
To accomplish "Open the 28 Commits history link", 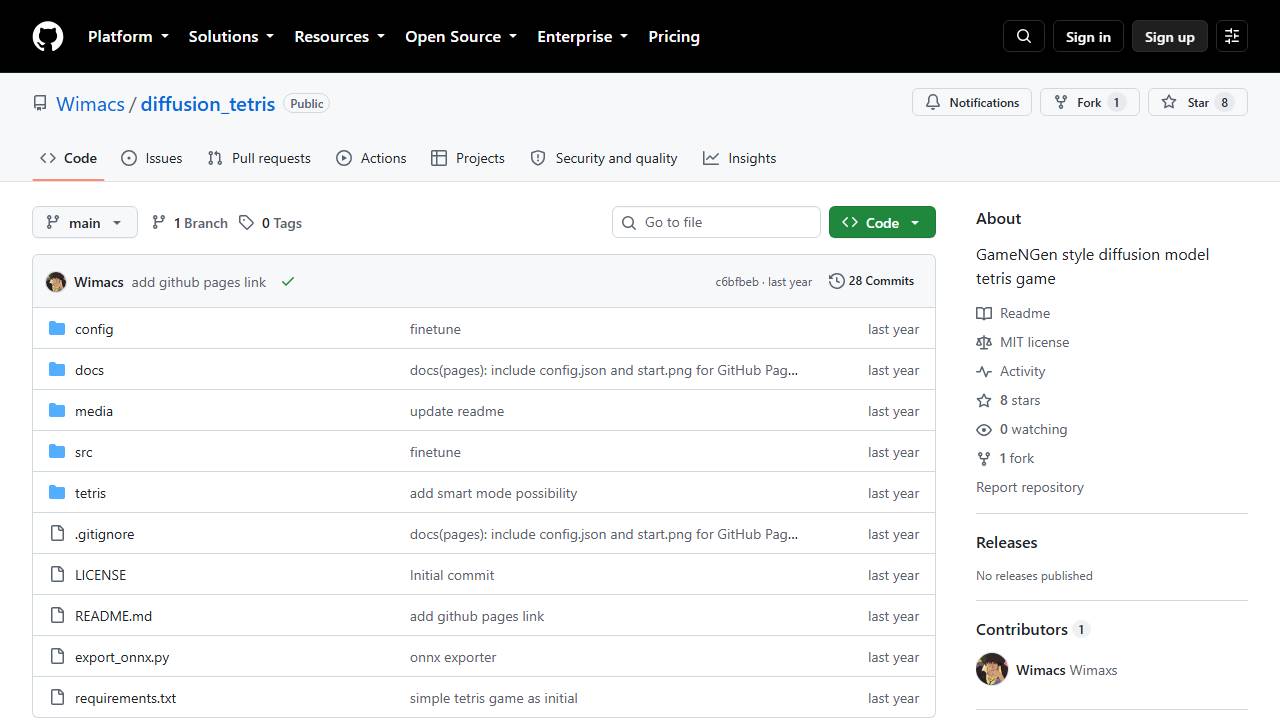I will (x=871, y=281).
